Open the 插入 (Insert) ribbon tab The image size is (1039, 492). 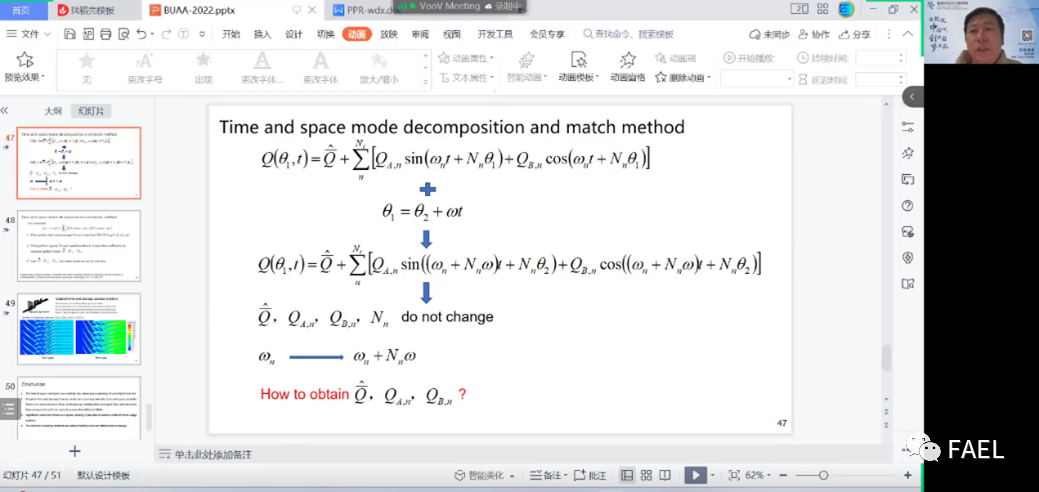pyautogui.click(x=262, y=34)
